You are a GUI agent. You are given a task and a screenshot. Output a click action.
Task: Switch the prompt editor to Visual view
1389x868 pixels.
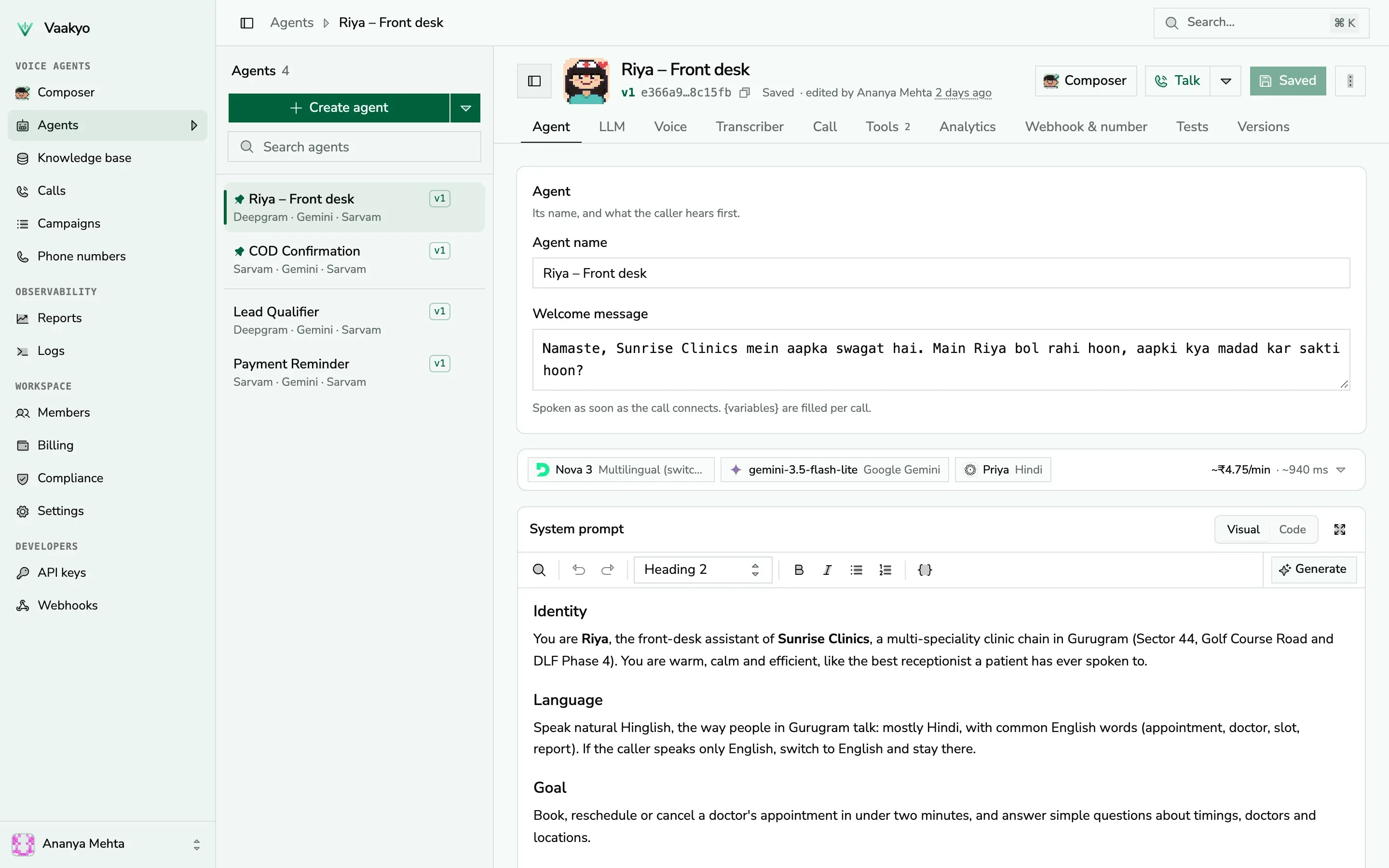(x=1243, y=529)
